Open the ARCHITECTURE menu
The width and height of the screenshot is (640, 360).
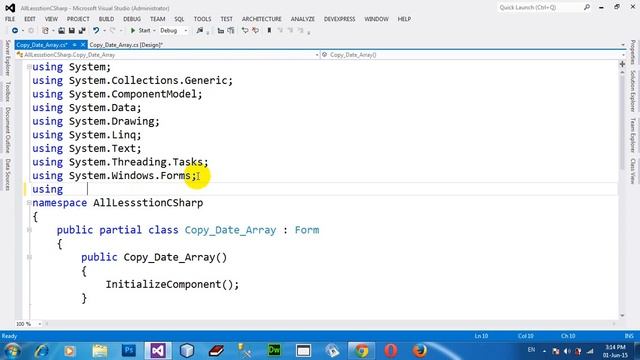coord(262,19)
